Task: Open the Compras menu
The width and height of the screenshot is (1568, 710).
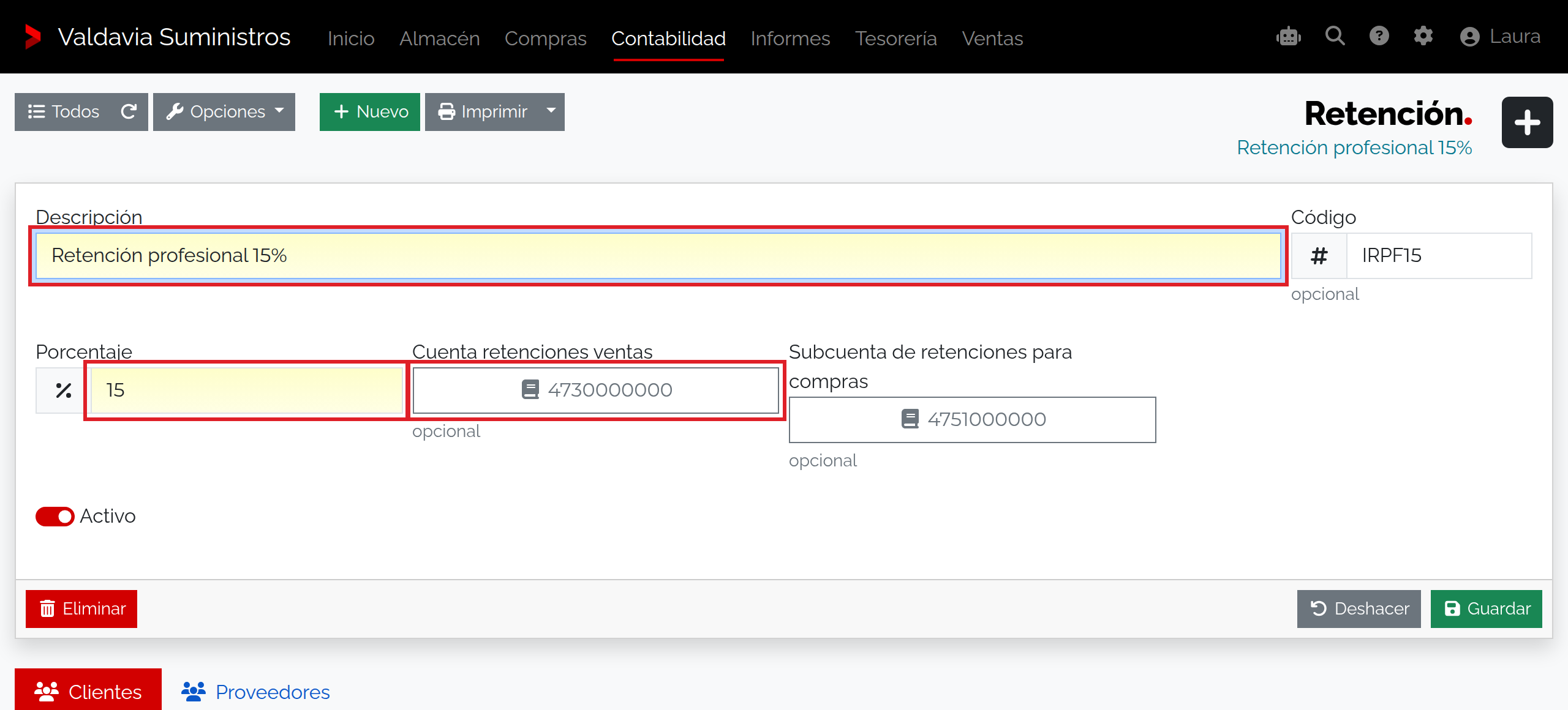Action: 545,38
